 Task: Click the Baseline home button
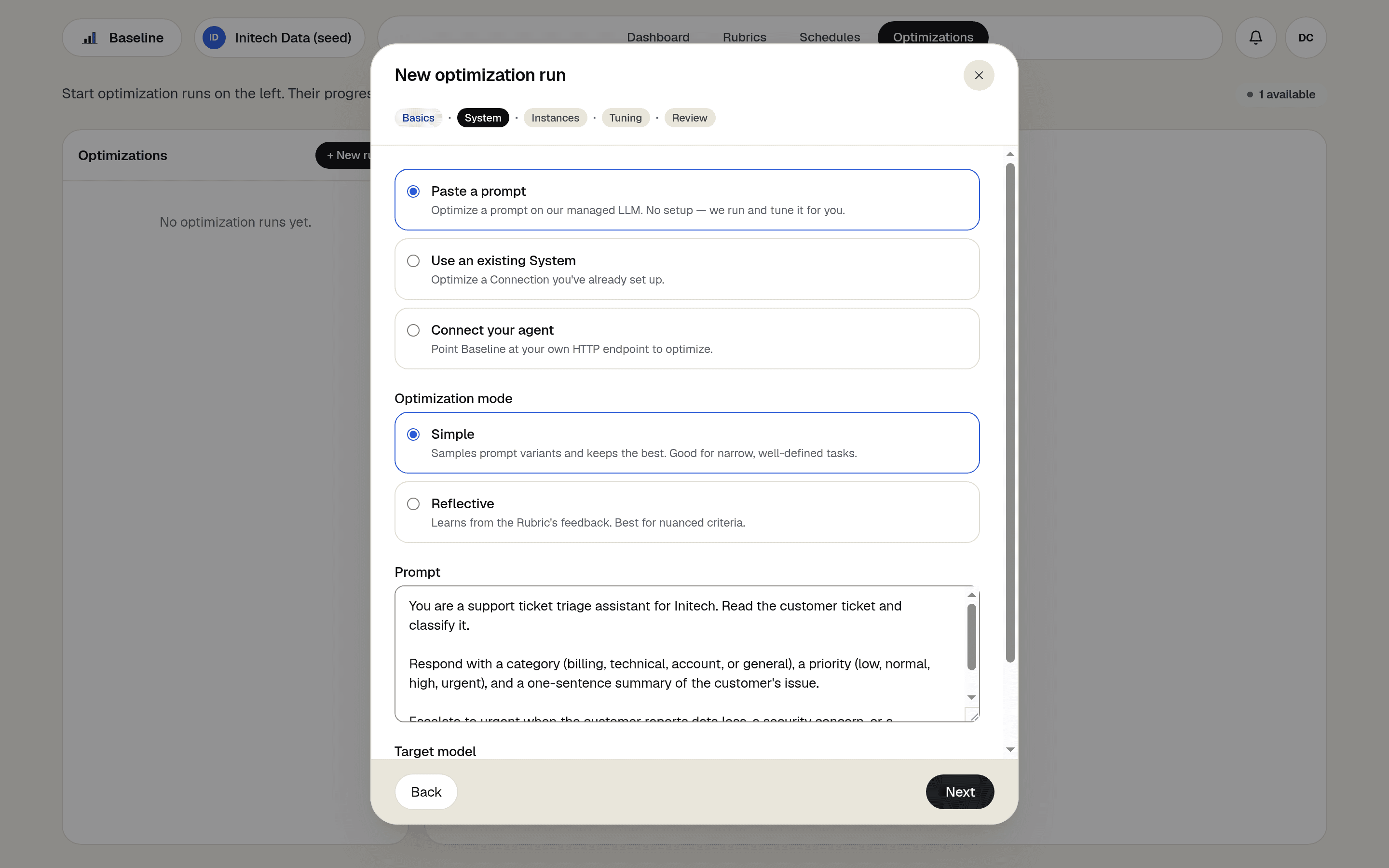122,38
